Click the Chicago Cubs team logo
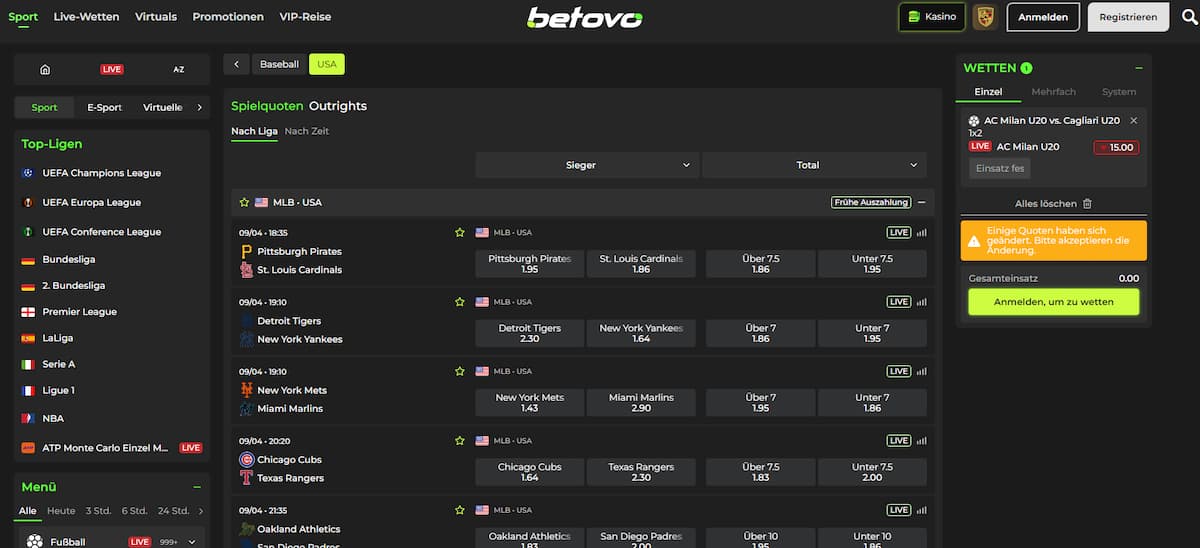The width and height of the screenshot is (1200, 548). point(246,459)
